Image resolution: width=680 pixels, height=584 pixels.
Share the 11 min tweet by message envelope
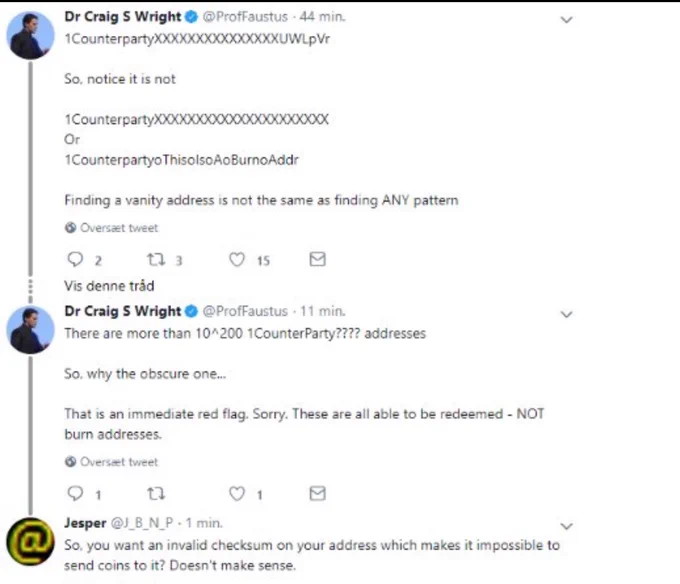317,493
